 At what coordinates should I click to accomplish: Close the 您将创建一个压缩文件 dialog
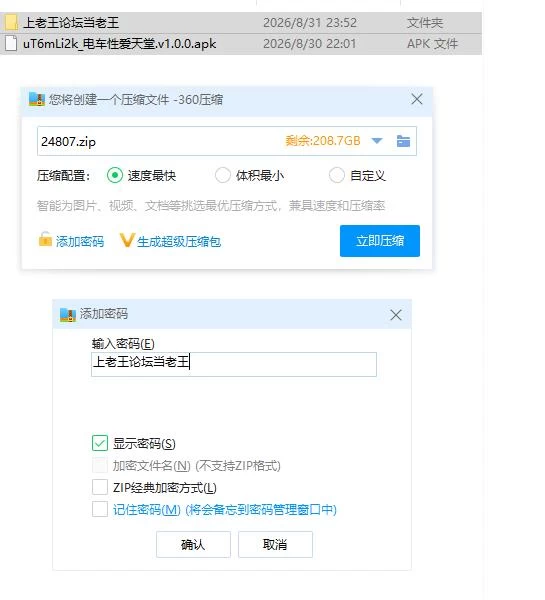click(x=417, y=99)
